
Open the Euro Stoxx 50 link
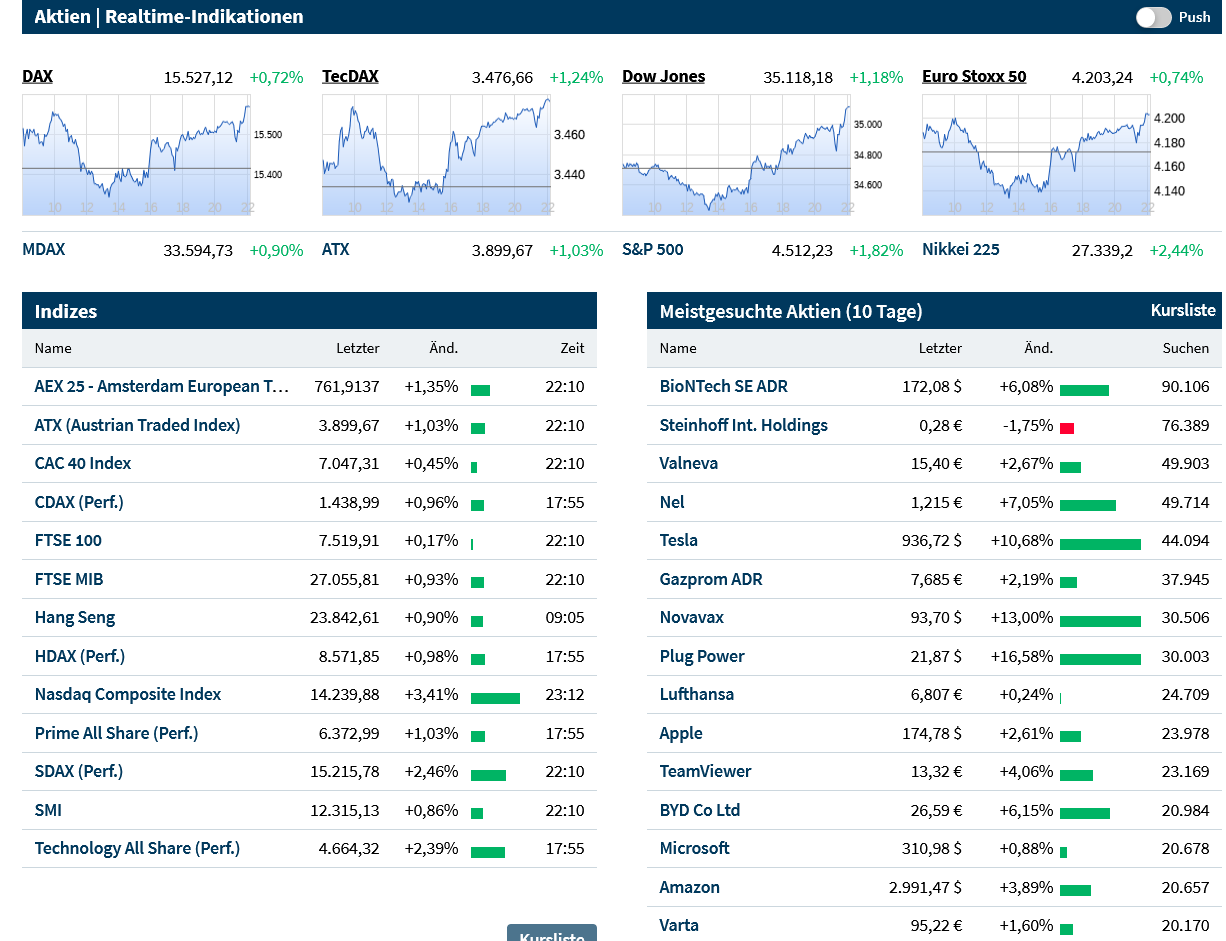974,77
